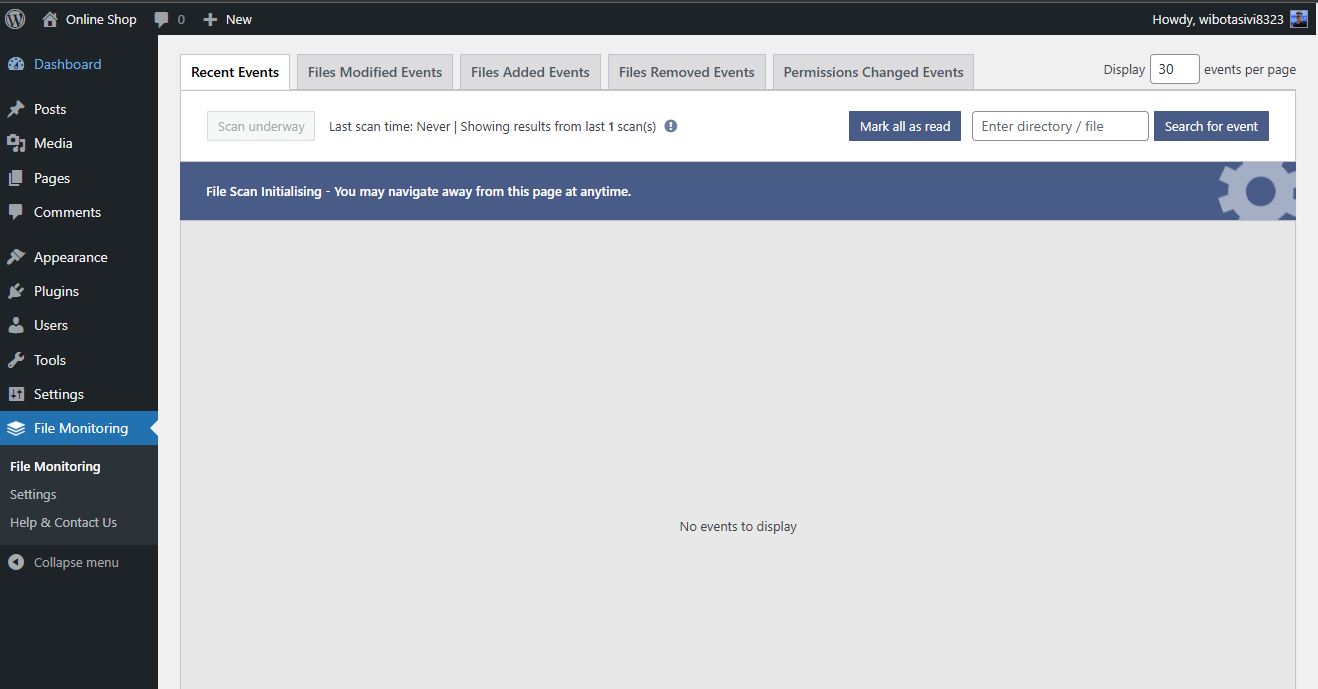
Task: Select the File Monitoring submenu link
Action: [55, 466]
